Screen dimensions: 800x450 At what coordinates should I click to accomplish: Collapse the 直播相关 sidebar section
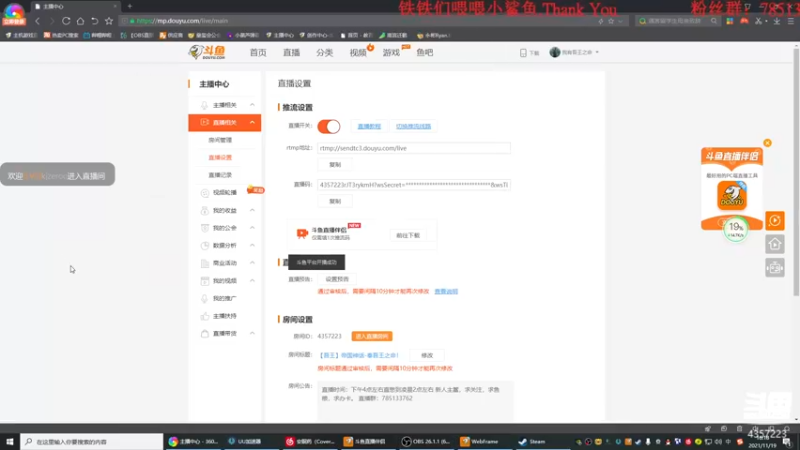(x=253, y=122)
